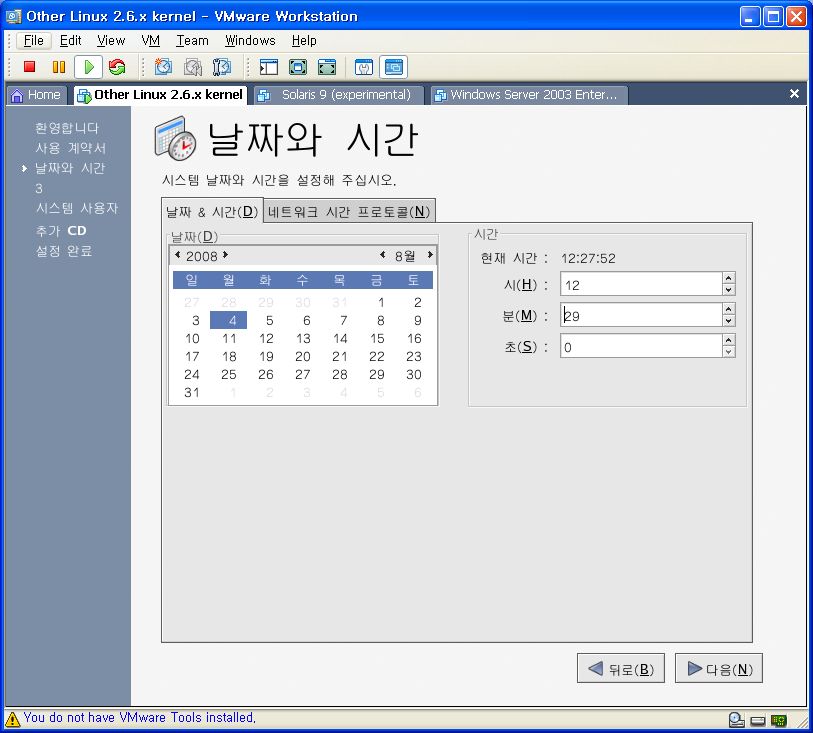Click the minute (분) input field

click(x=640, y=316)
